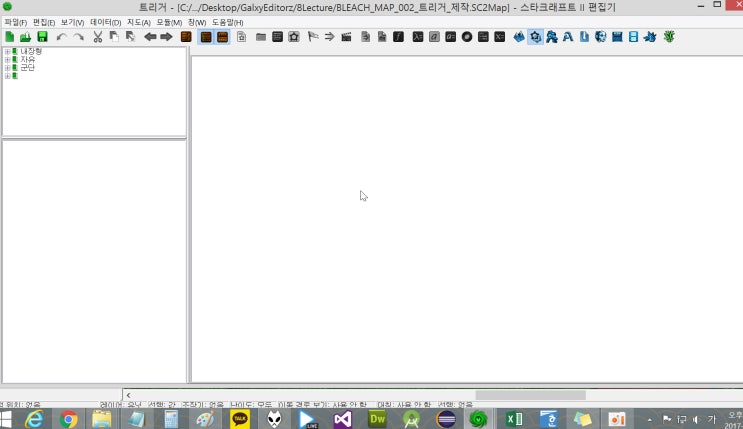The width and height of the screenshot is (743, 429).
Task: Click the lambda definition icon
Action: (417, 37)
